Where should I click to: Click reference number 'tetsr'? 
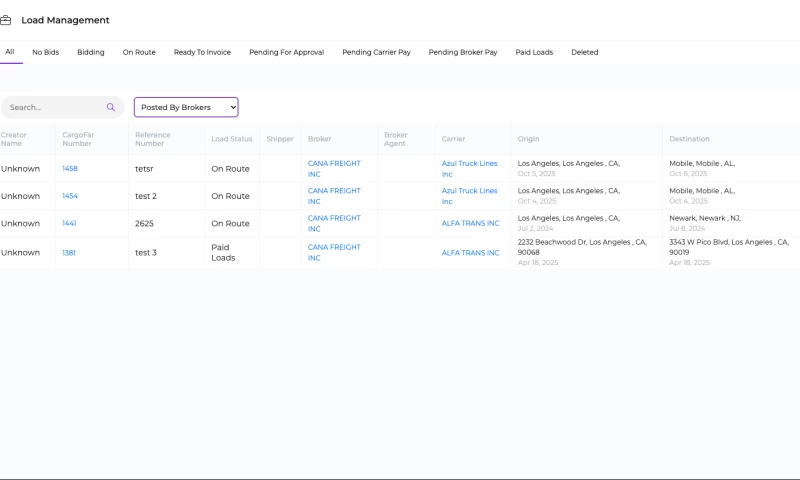click(x=144, y=169)
